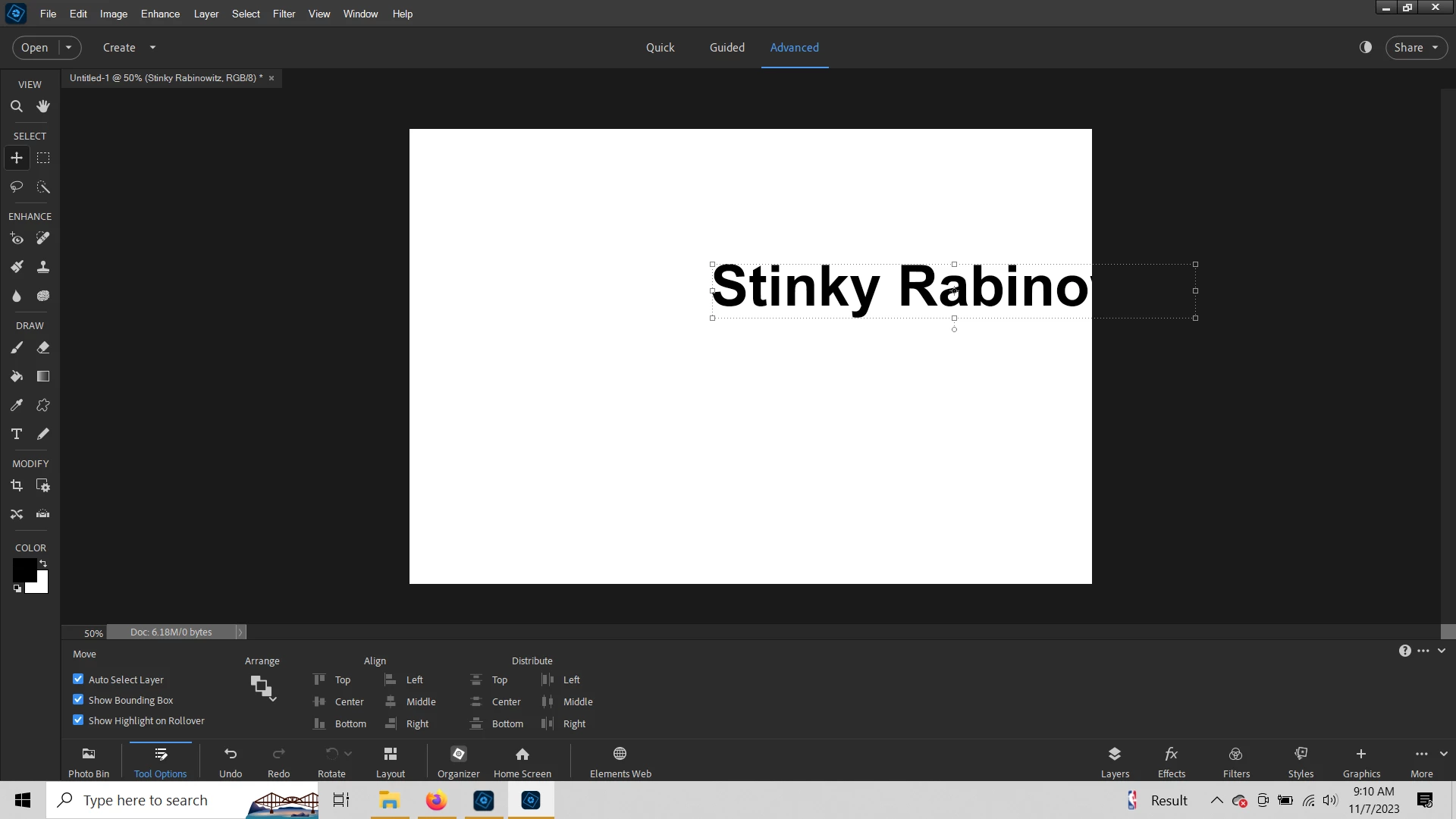The image size is (1456, 819).
Task: Activate the Lasso tool
Action: (17, 187)
